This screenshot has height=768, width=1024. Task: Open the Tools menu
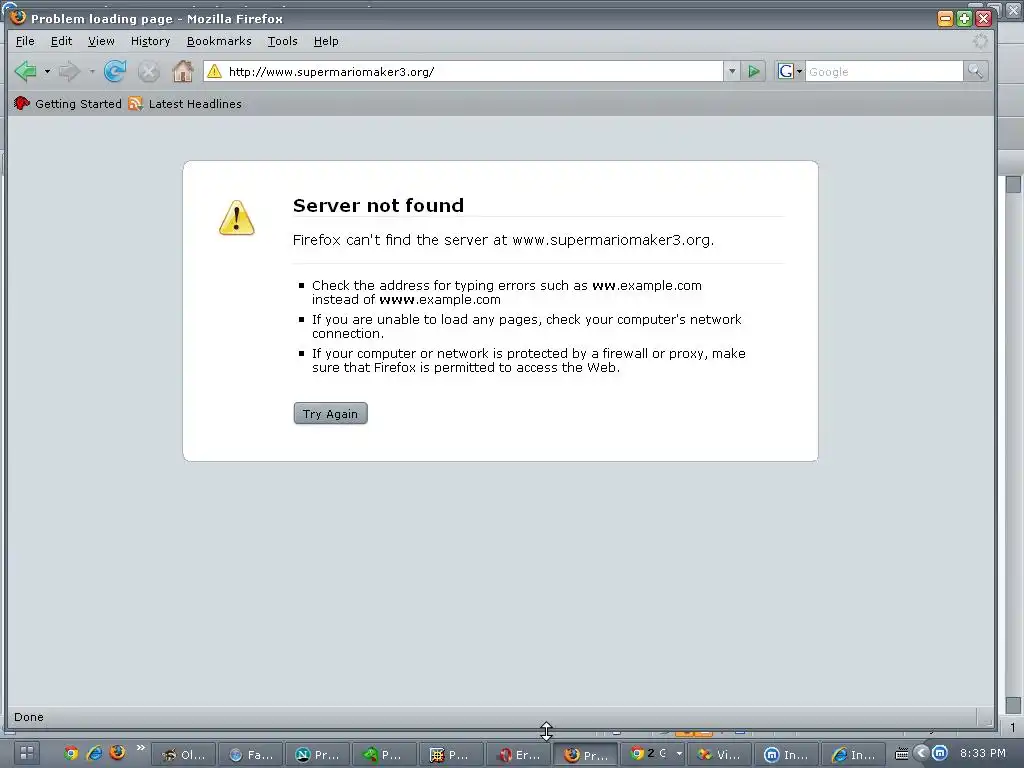point(282,41)
